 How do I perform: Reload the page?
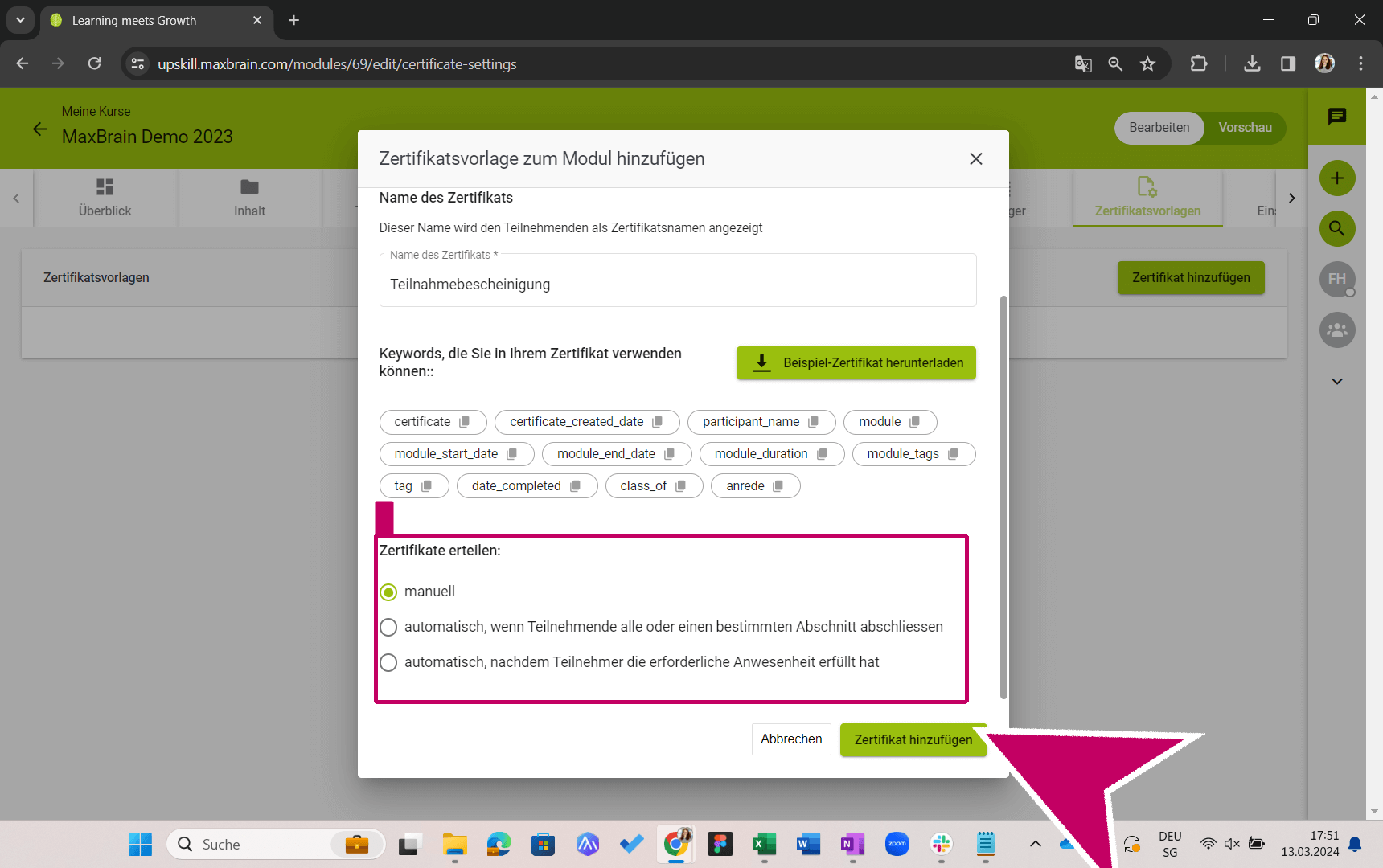coord(94,63)
